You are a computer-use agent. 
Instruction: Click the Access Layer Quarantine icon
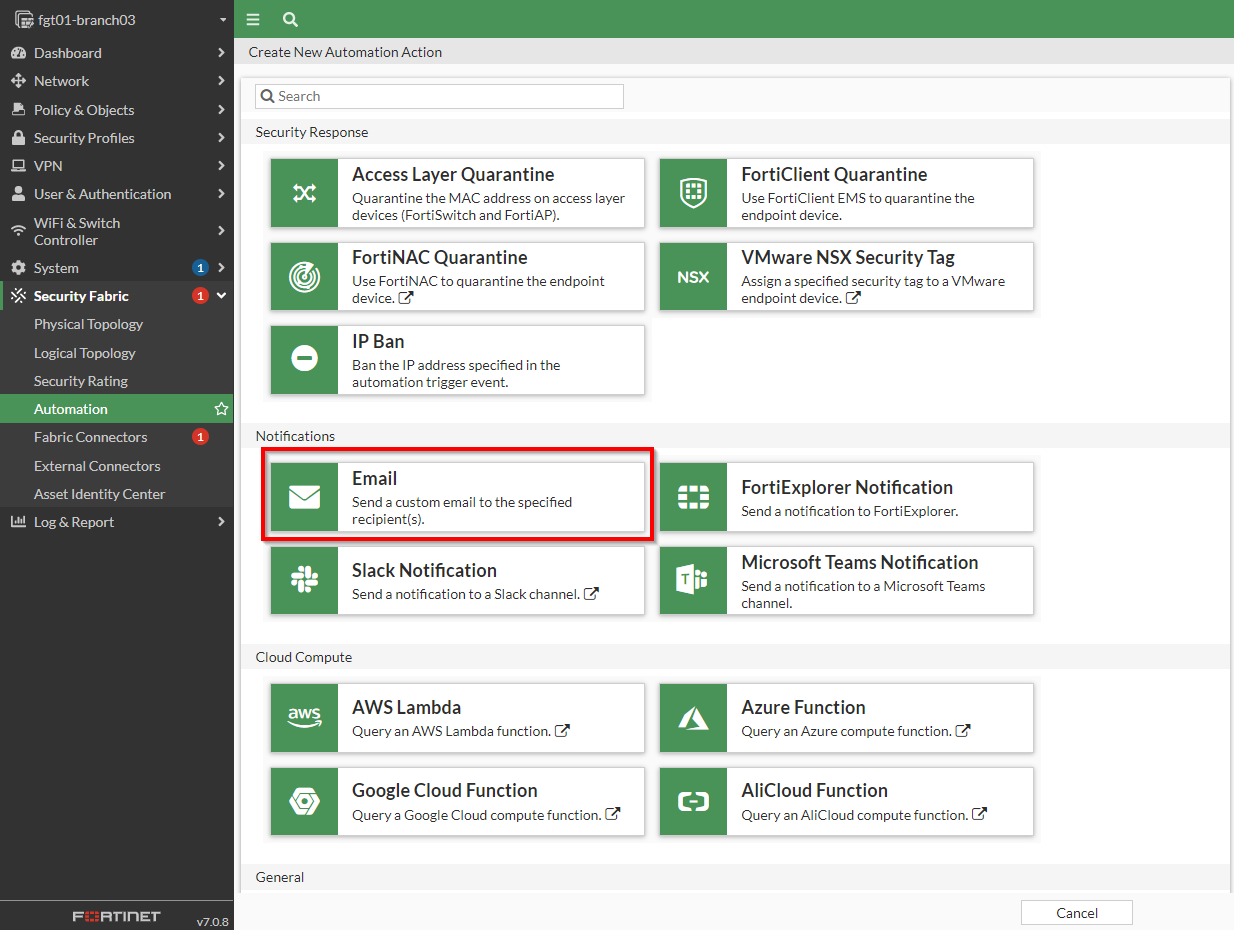pyautogui.click(x=304, y=193)
